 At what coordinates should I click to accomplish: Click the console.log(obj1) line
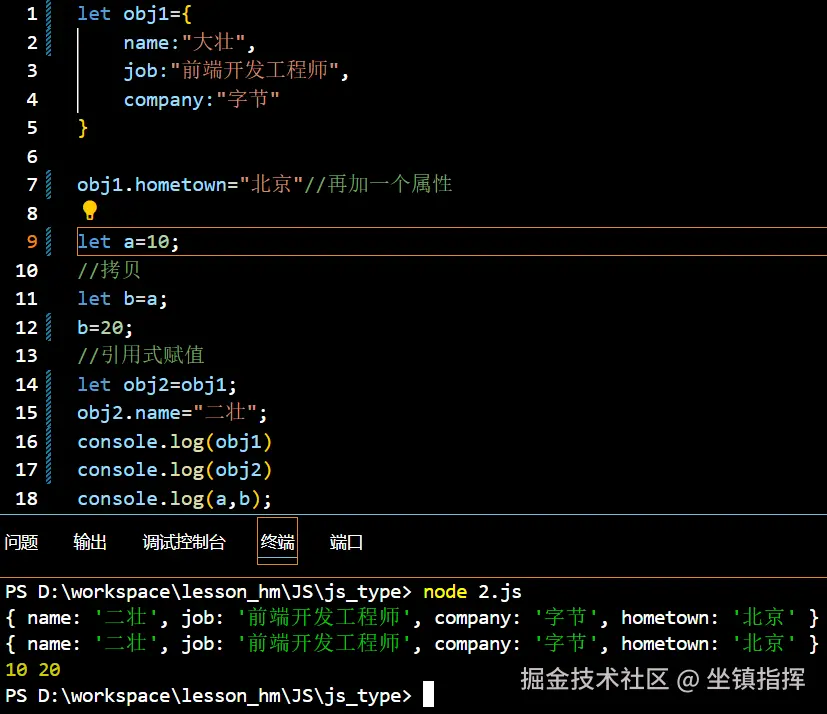click(x=175, y=442)
